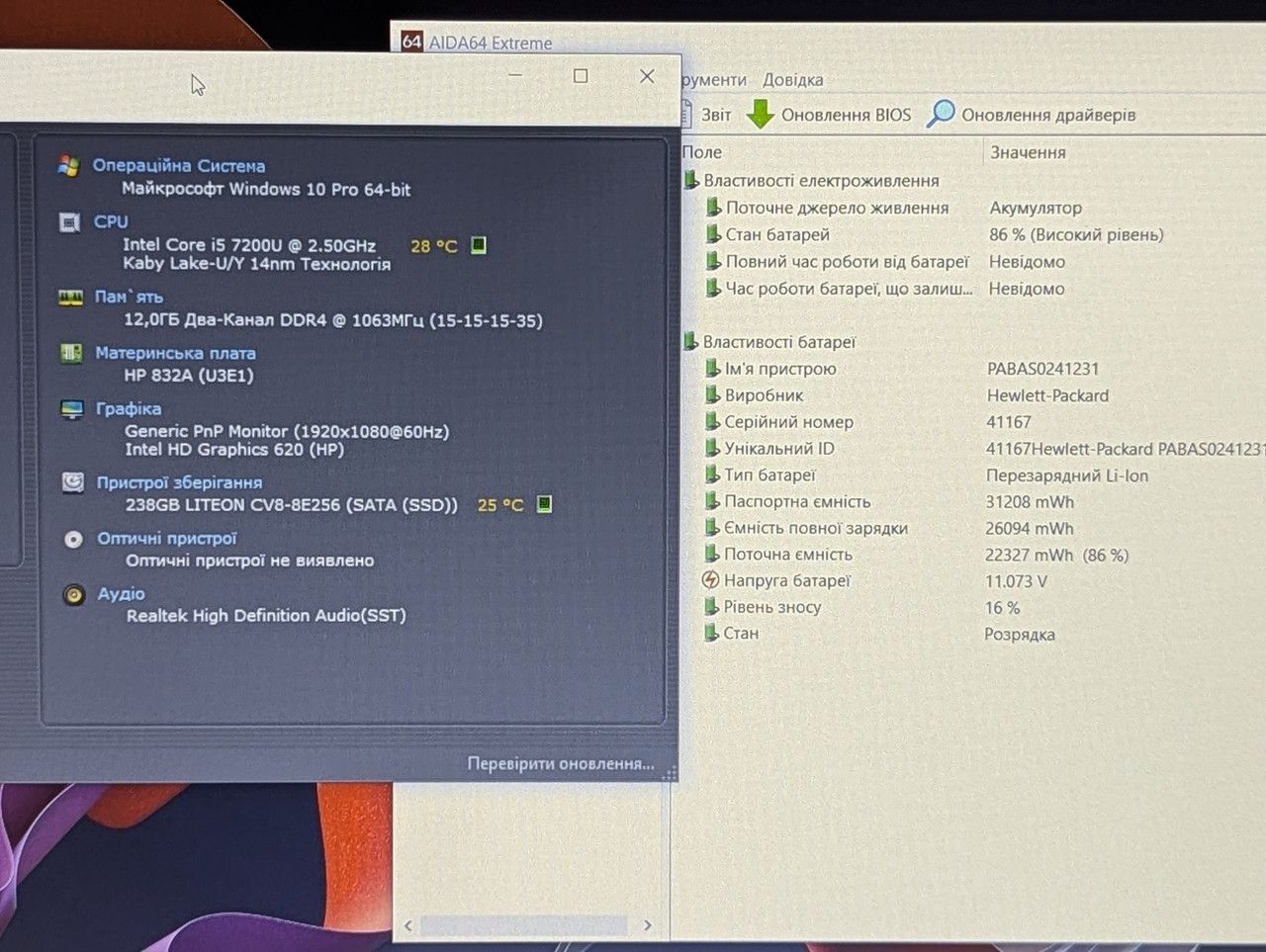Click the Windows logo operating system icon
Screen dimensions: 1266x952
[x=68, y=166]
